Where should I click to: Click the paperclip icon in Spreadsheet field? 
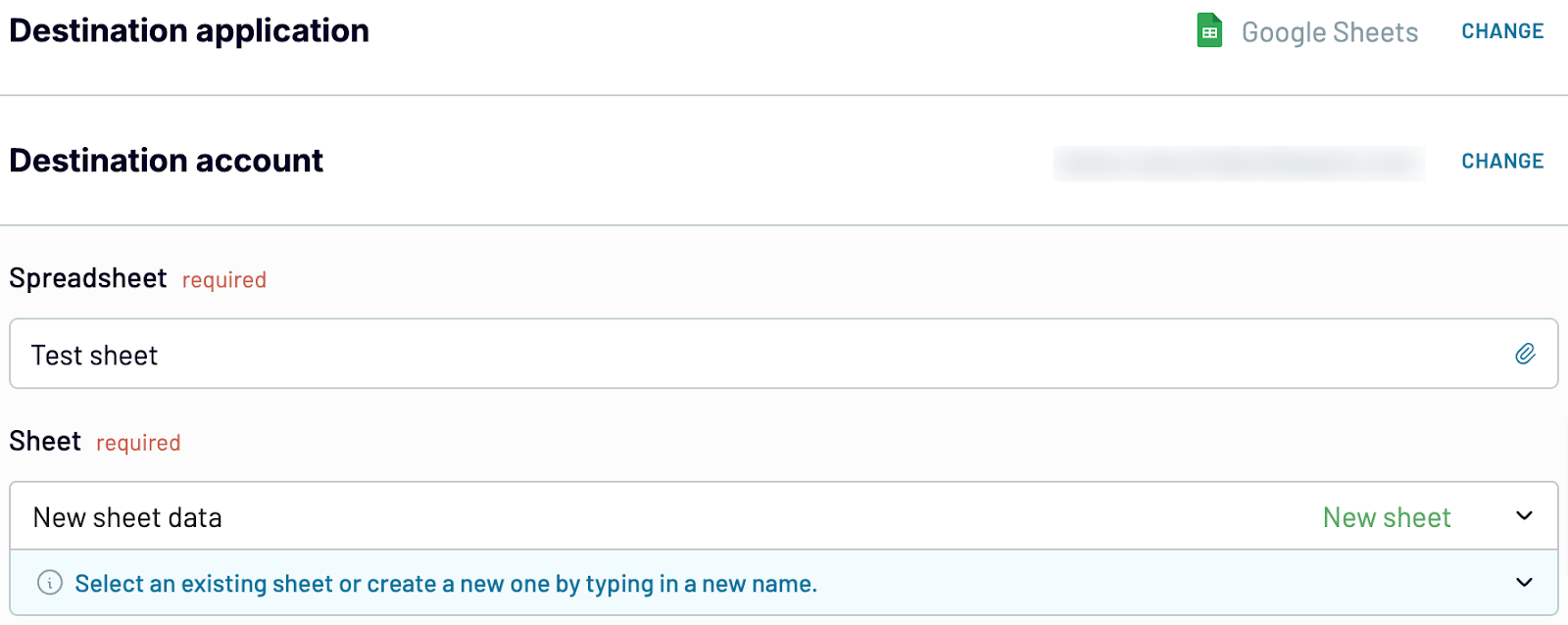pos(1525,354)
